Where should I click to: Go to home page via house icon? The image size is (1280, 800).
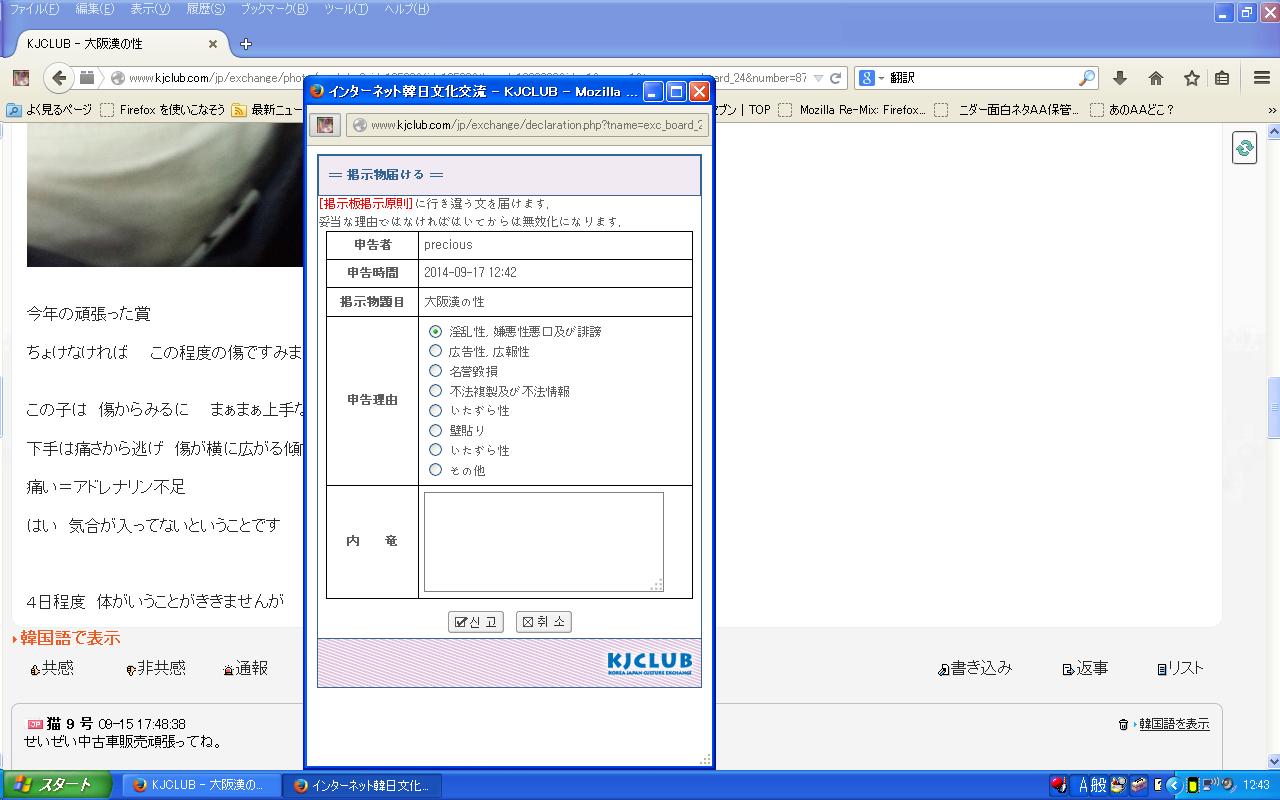click(x=1156, y=78)
